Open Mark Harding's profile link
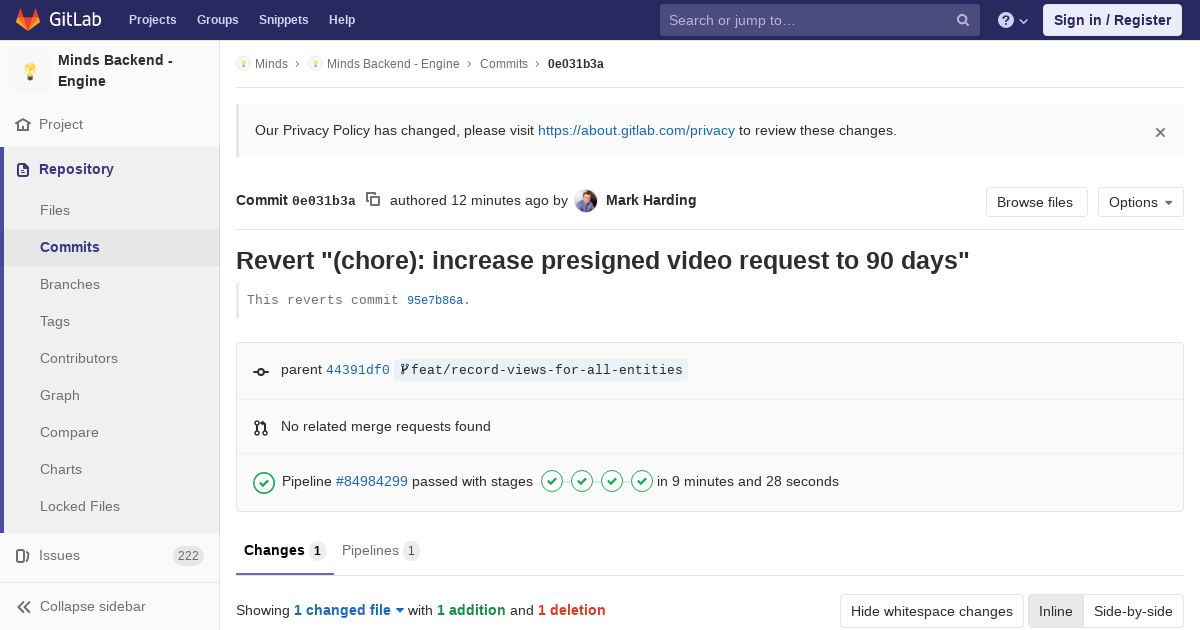Screen dimensions: 1200x630 coord(651,201)
